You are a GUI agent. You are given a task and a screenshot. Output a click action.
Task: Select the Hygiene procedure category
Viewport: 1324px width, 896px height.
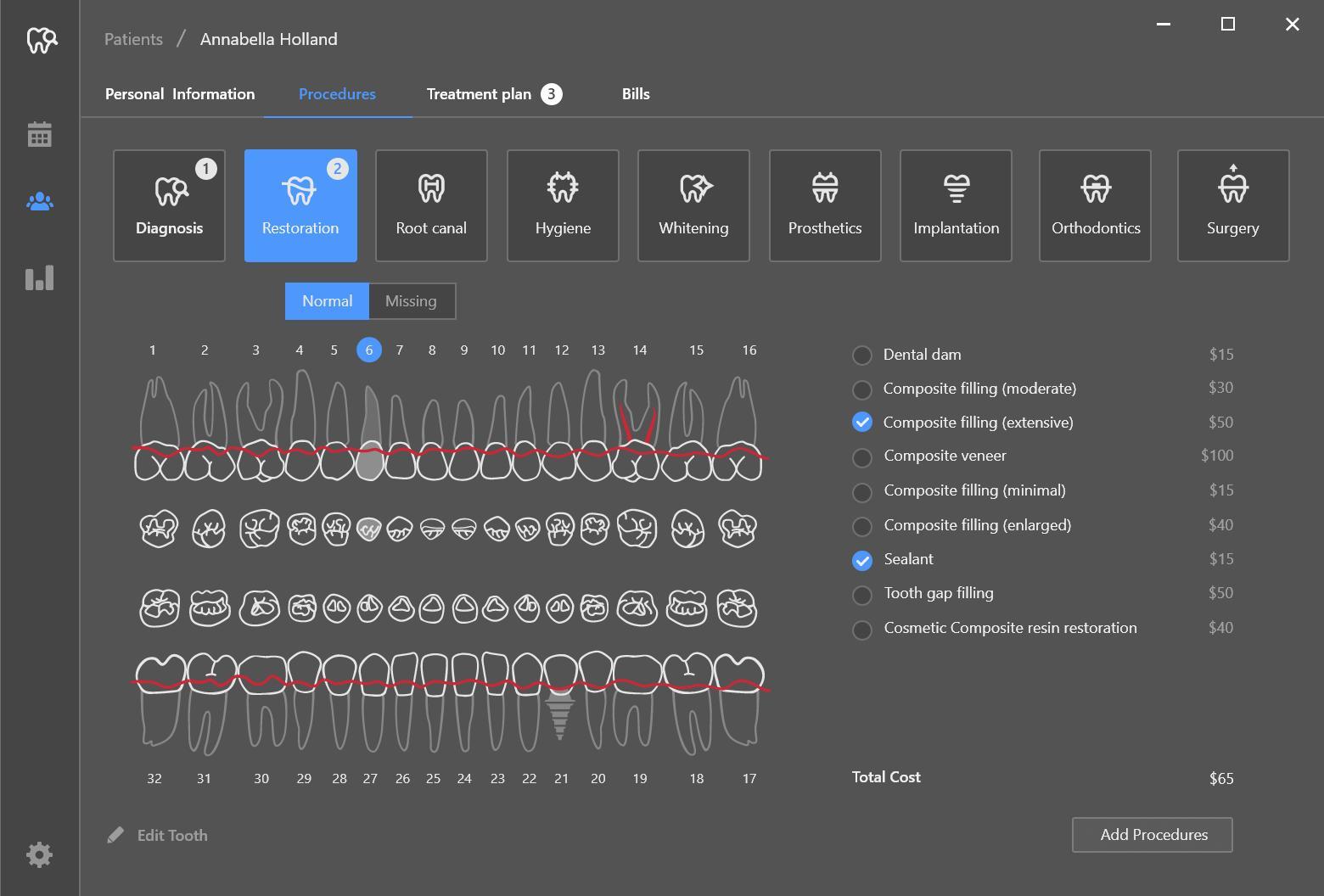(563, 205)
